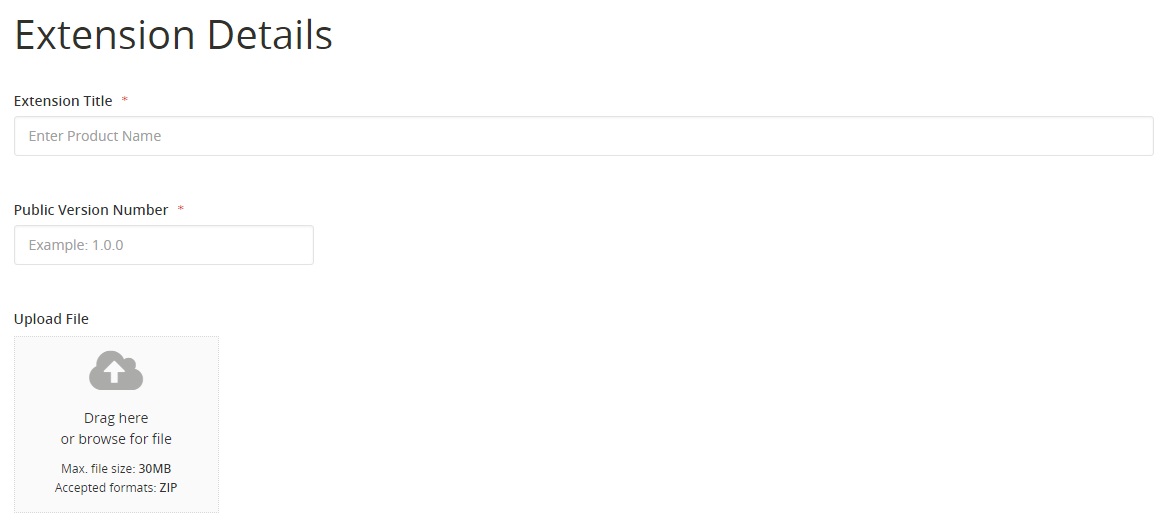This screenshot has width=1163, height=525.
Task: Click the 'Enter Product Name' placeholder text
Action: coord(95,136)
